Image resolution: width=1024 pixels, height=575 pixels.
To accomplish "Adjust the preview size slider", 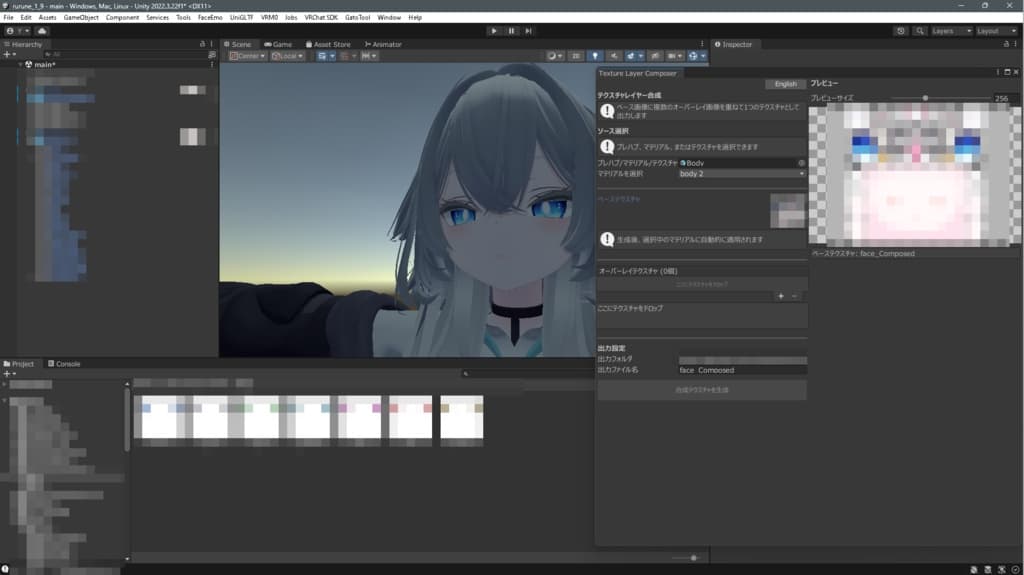I will pos(925,98).
